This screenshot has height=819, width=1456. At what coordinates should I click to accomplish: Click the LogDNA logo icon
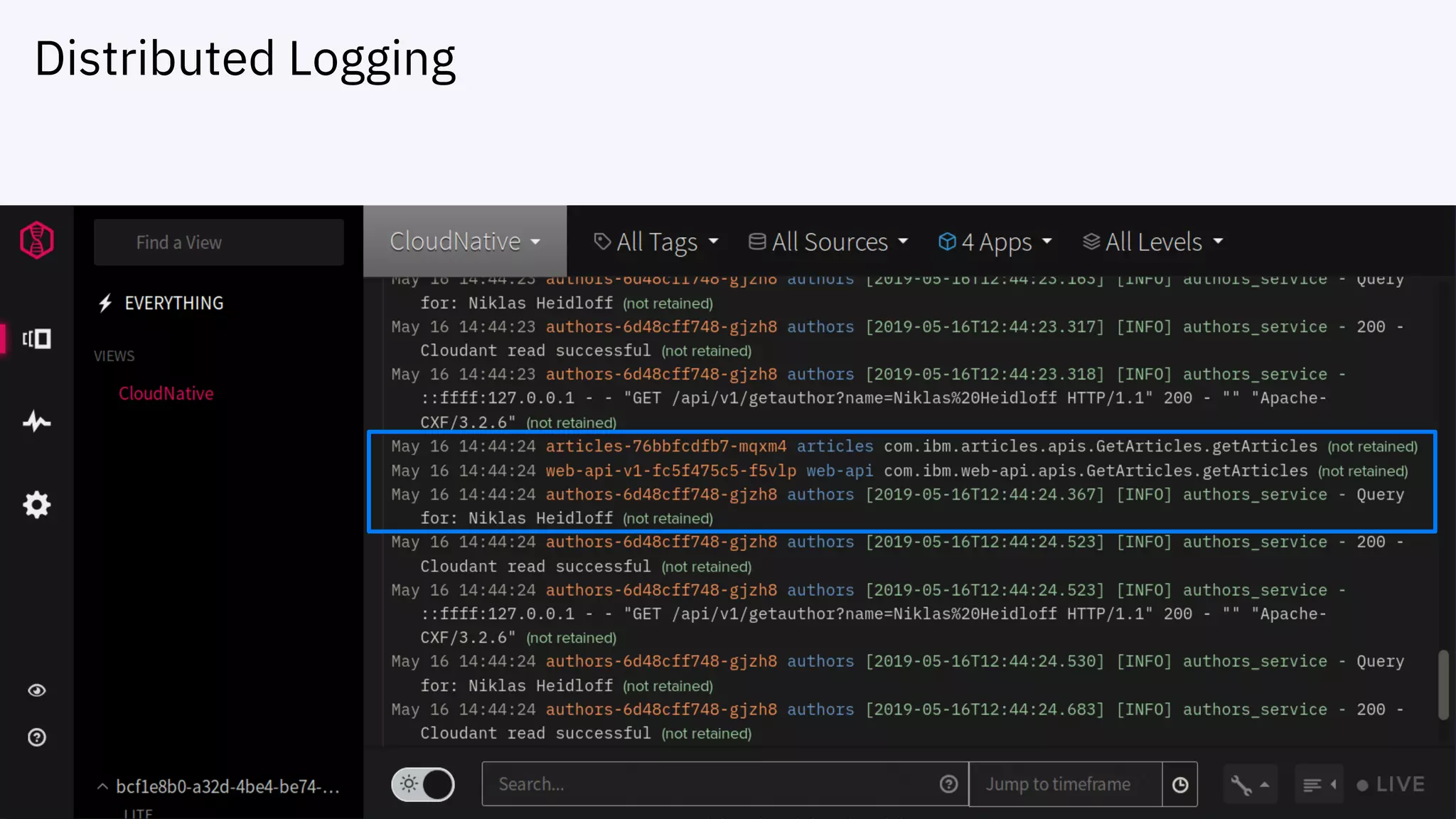coord(36,240)
